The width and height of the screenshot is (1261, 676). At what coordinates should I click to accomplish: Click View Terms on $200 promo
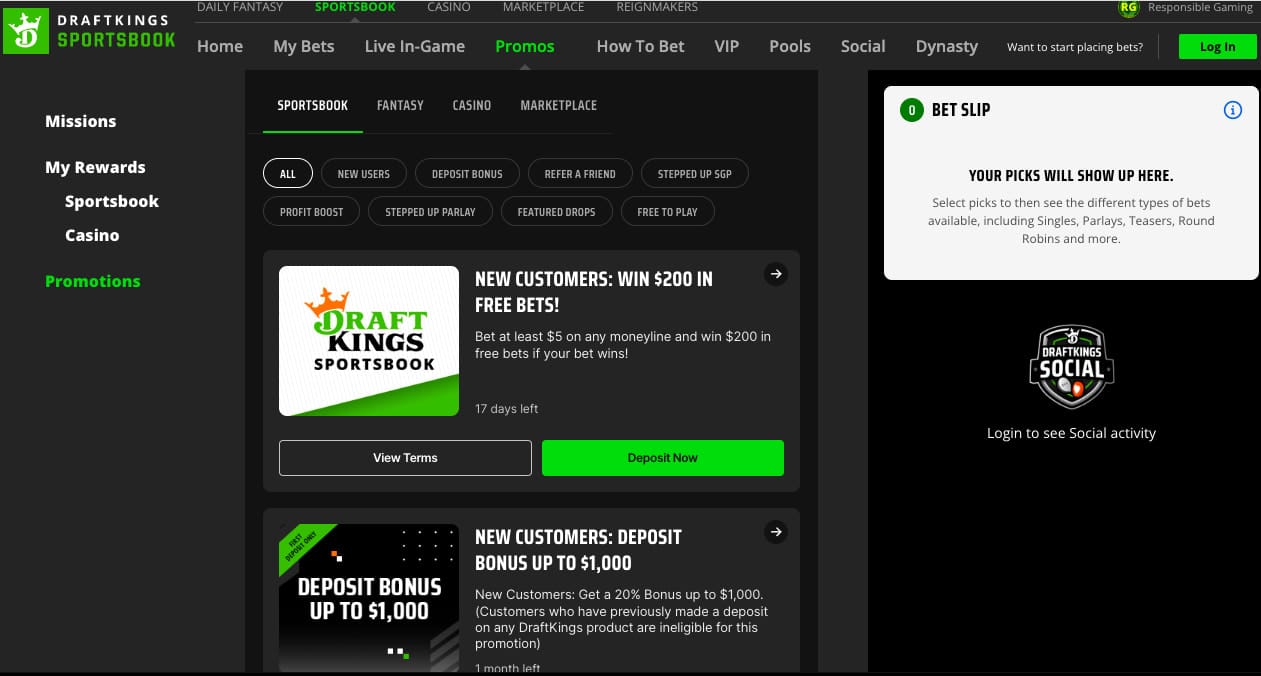tap(405, 458)
